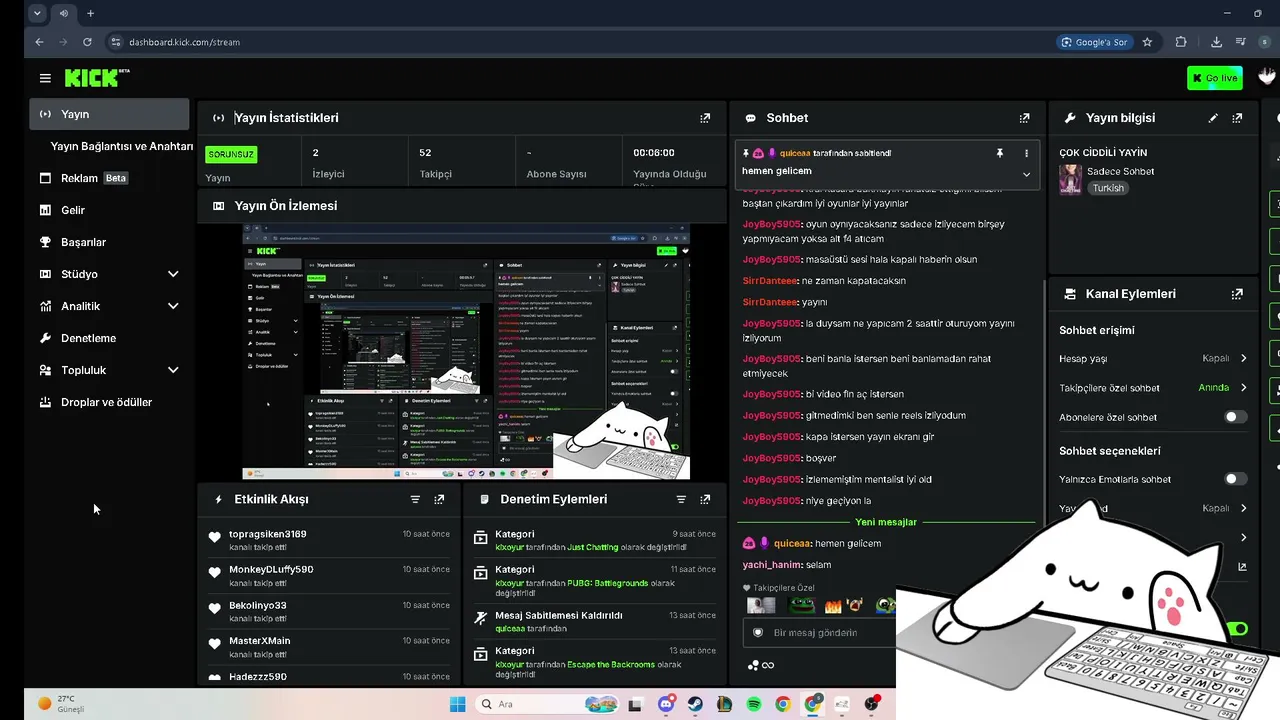The image size is (1280, 720).
Task: Click the SORUNSUZ status badge
Action: 231,154
